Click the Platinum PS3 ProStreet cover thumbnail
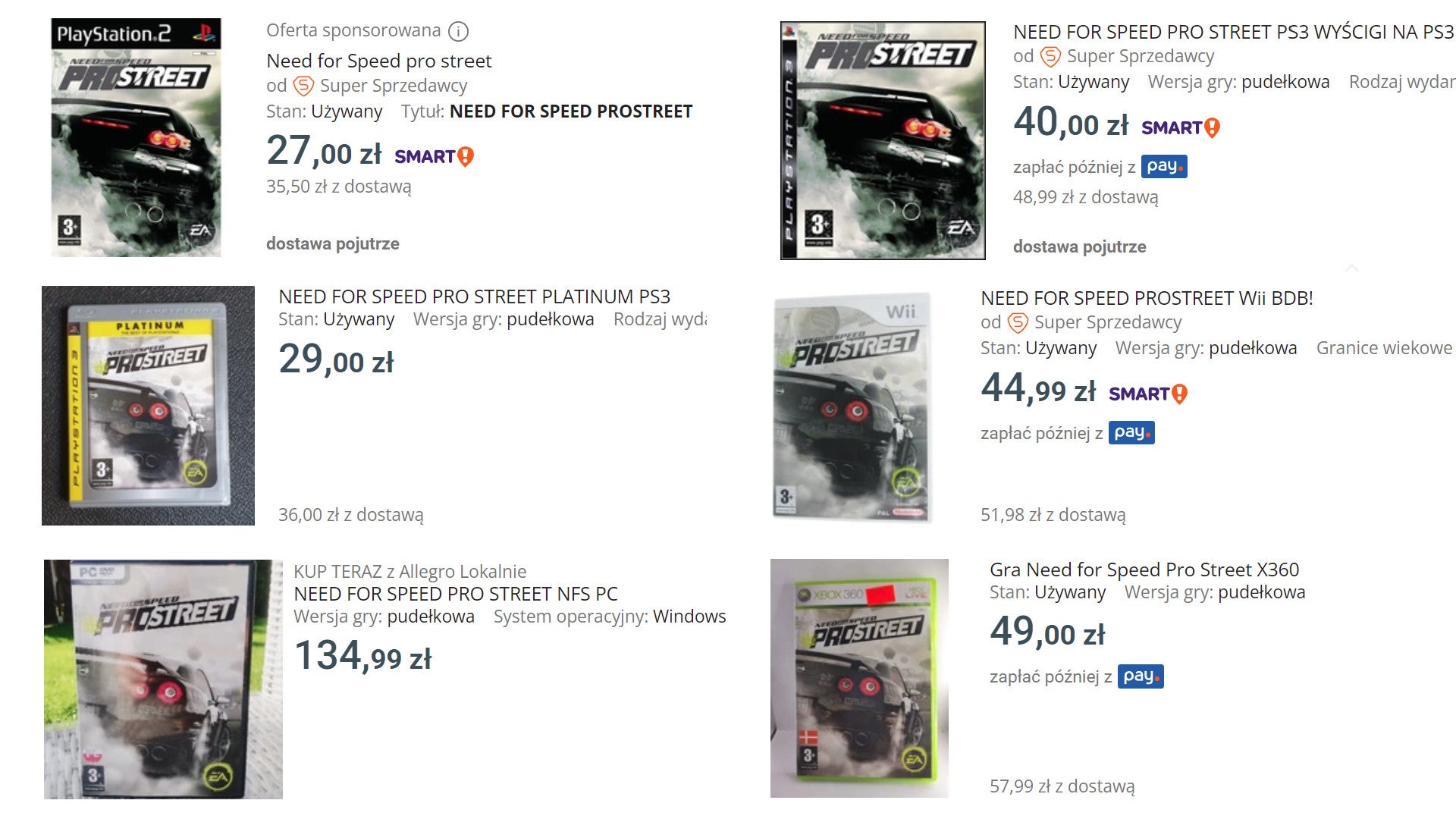The height and width of the screenshot is (819, 1456). coord(148,406)
